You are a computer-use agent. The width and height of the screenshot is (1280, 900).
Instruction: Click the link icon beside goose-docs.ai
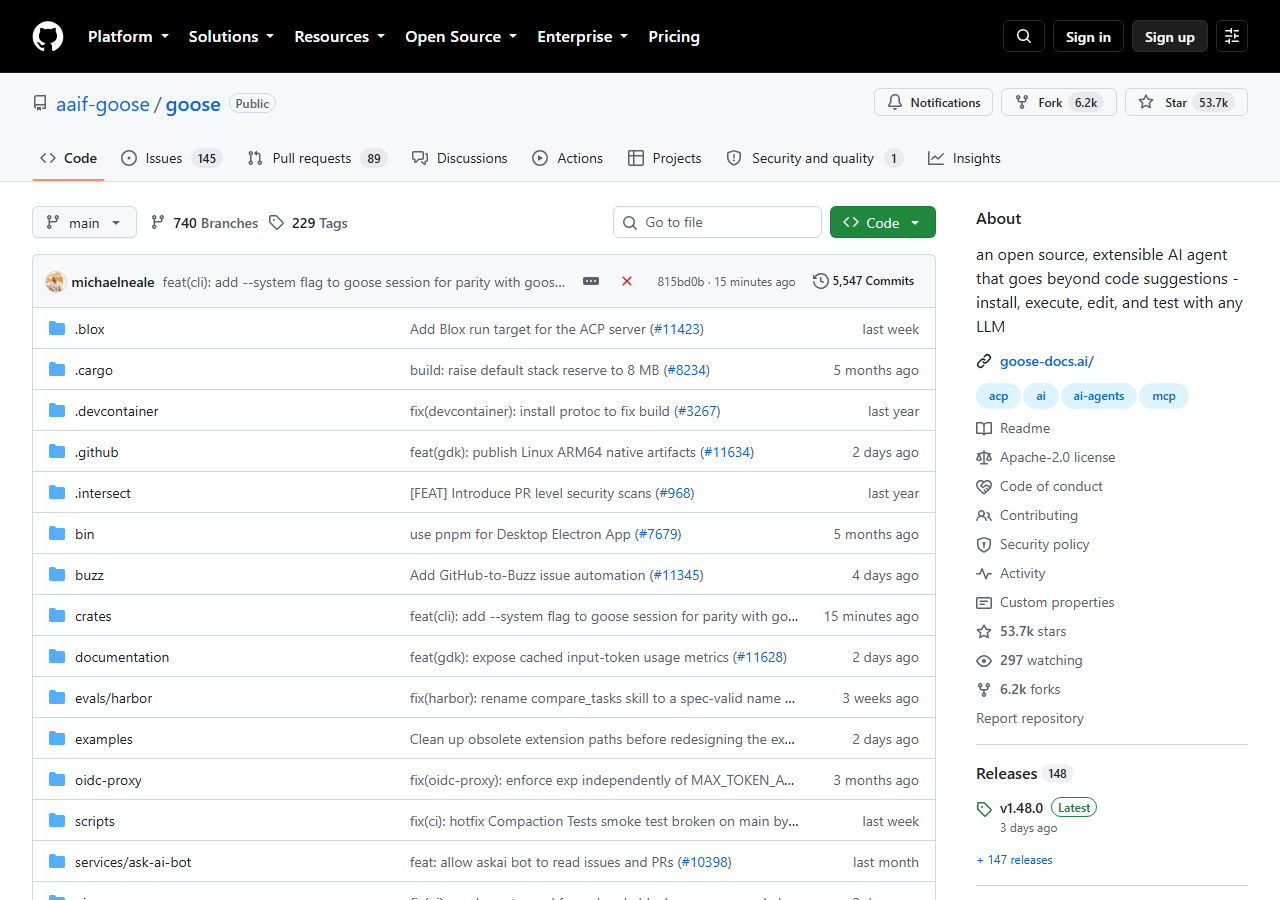pos(984,362)
